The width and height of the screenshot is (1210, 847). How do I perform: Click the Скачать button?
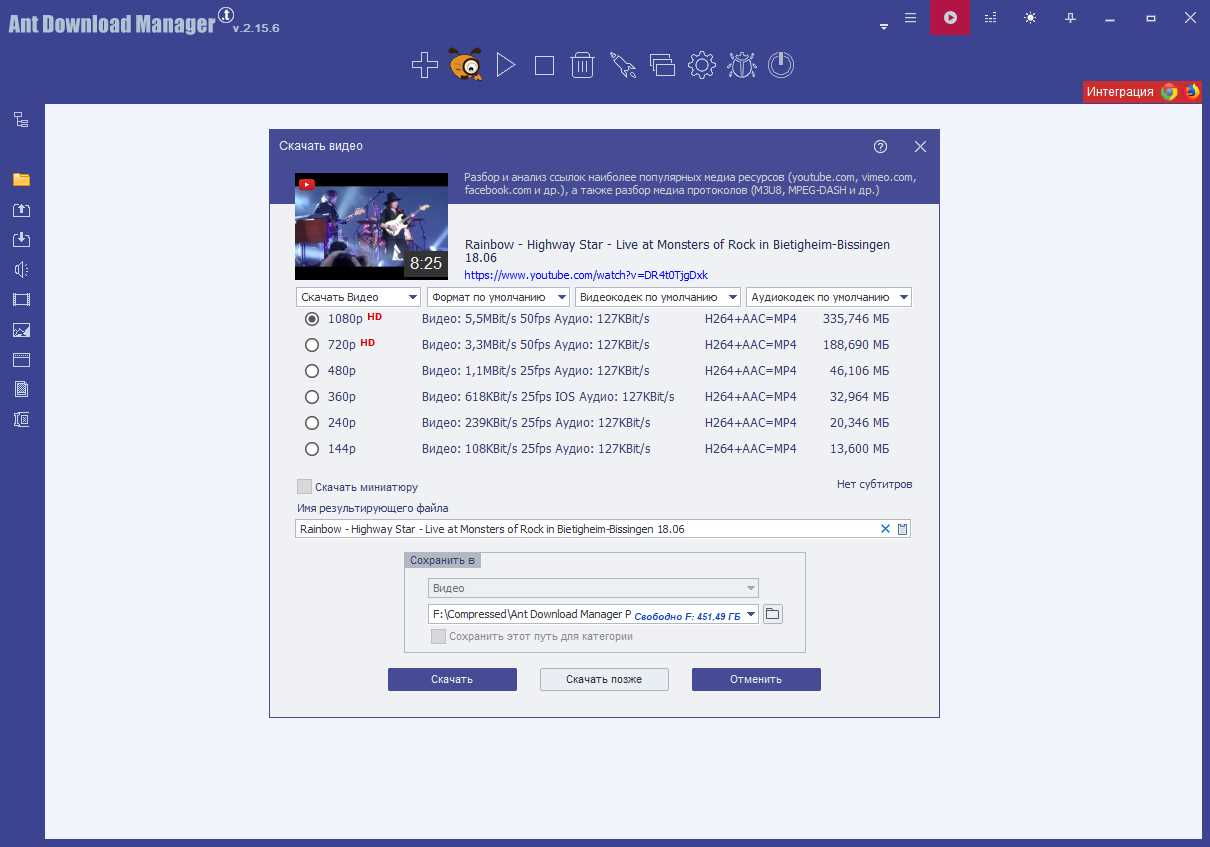452,679
